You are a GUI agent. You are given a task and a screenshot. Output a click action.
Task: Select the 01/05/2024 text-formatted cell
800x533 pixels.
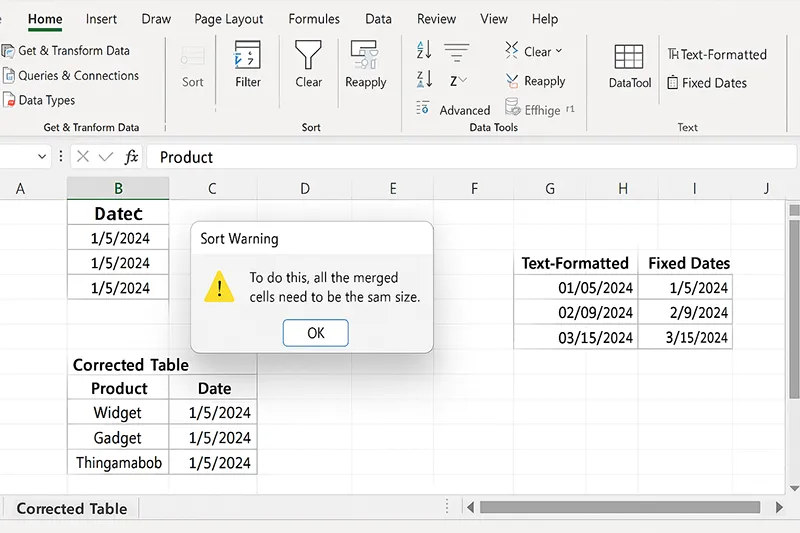[576, 288]
